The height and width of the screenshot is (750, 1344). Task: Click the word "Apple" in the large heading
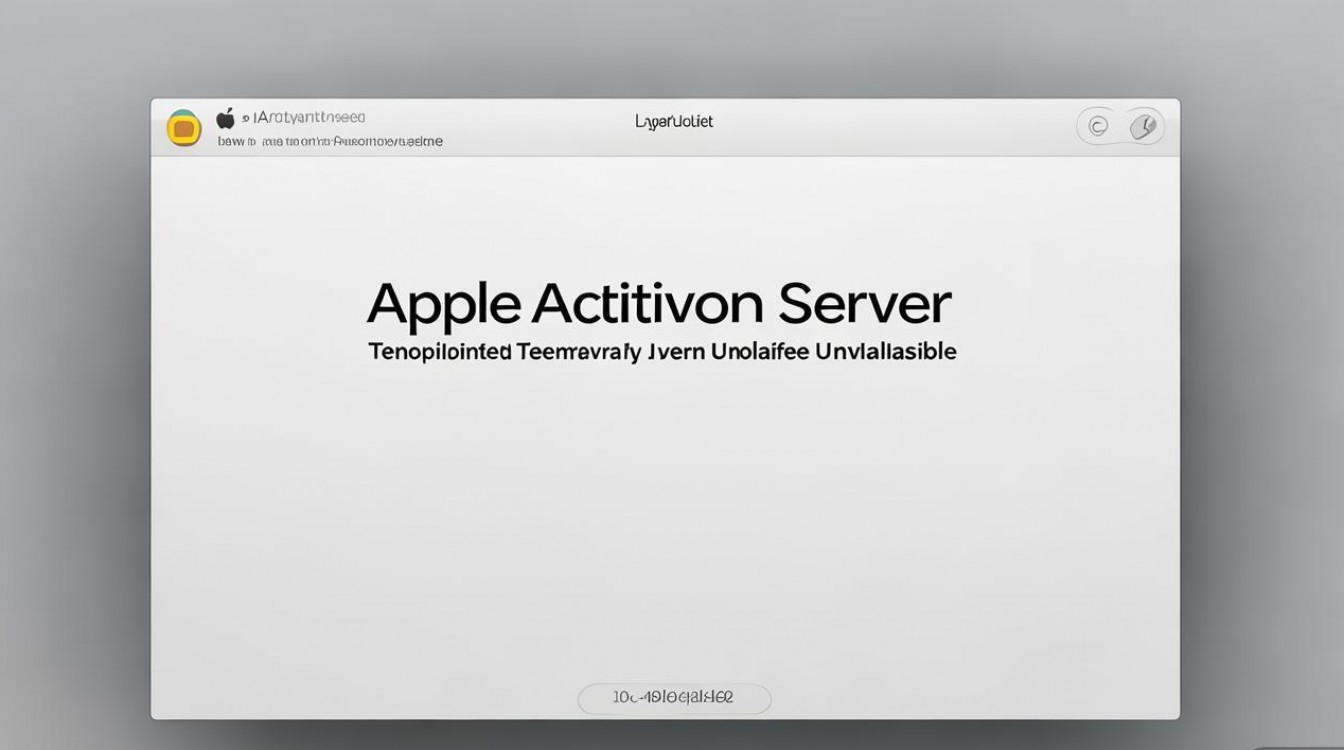coord(444,304)
